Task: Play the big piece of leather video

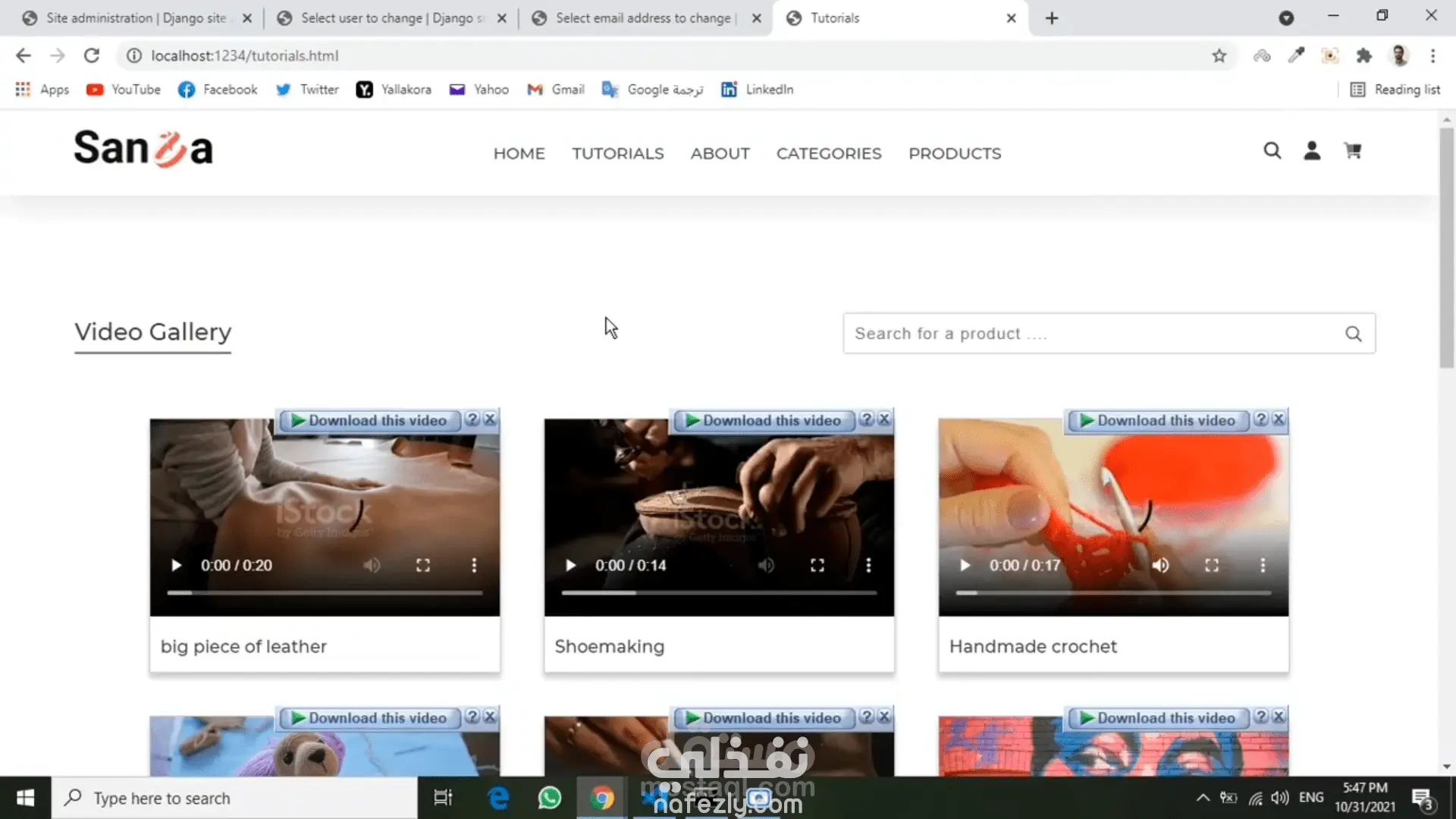Action: pyautogui.click(x=176, y=565)
